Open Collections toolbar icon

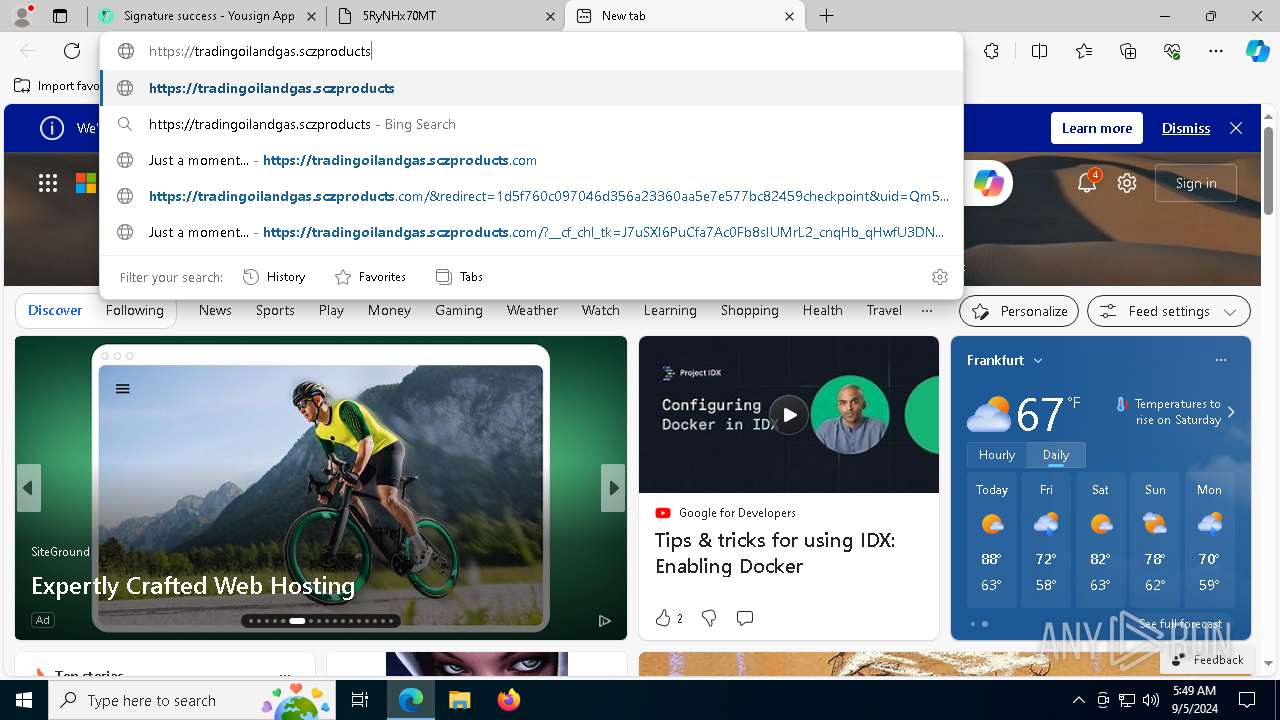point(1128,51)
